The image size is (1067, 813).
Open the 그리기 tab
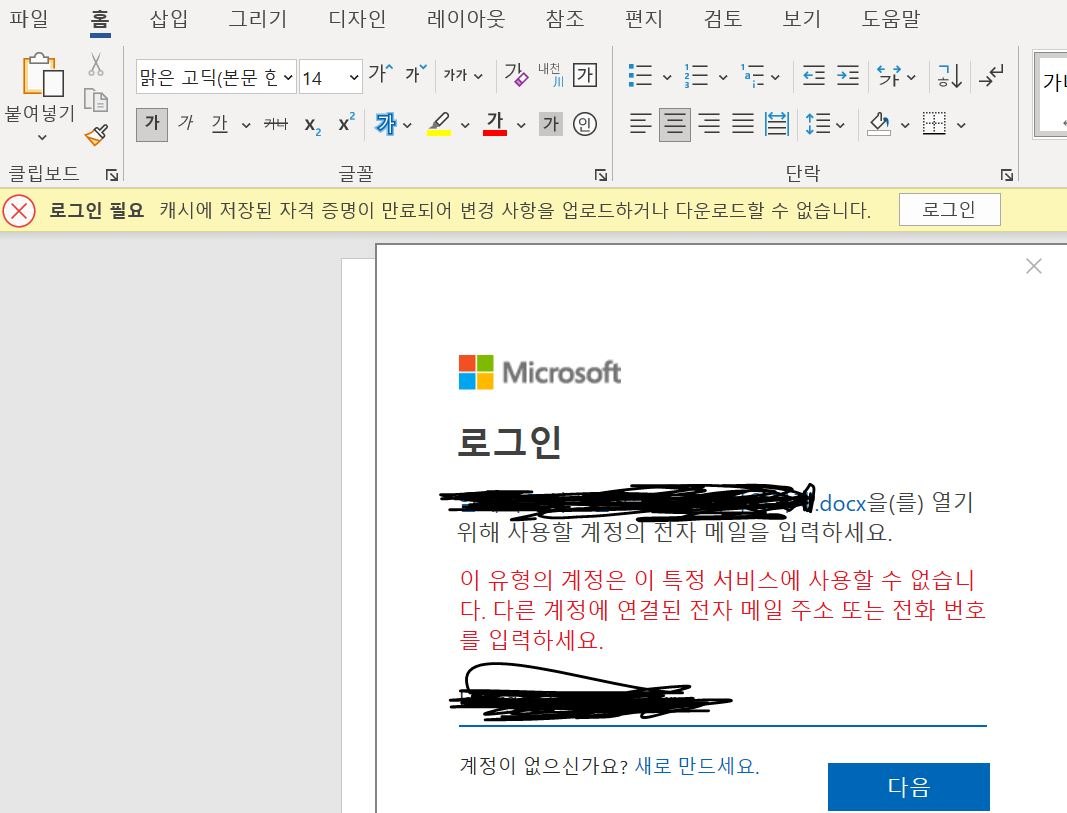[258, 18]
